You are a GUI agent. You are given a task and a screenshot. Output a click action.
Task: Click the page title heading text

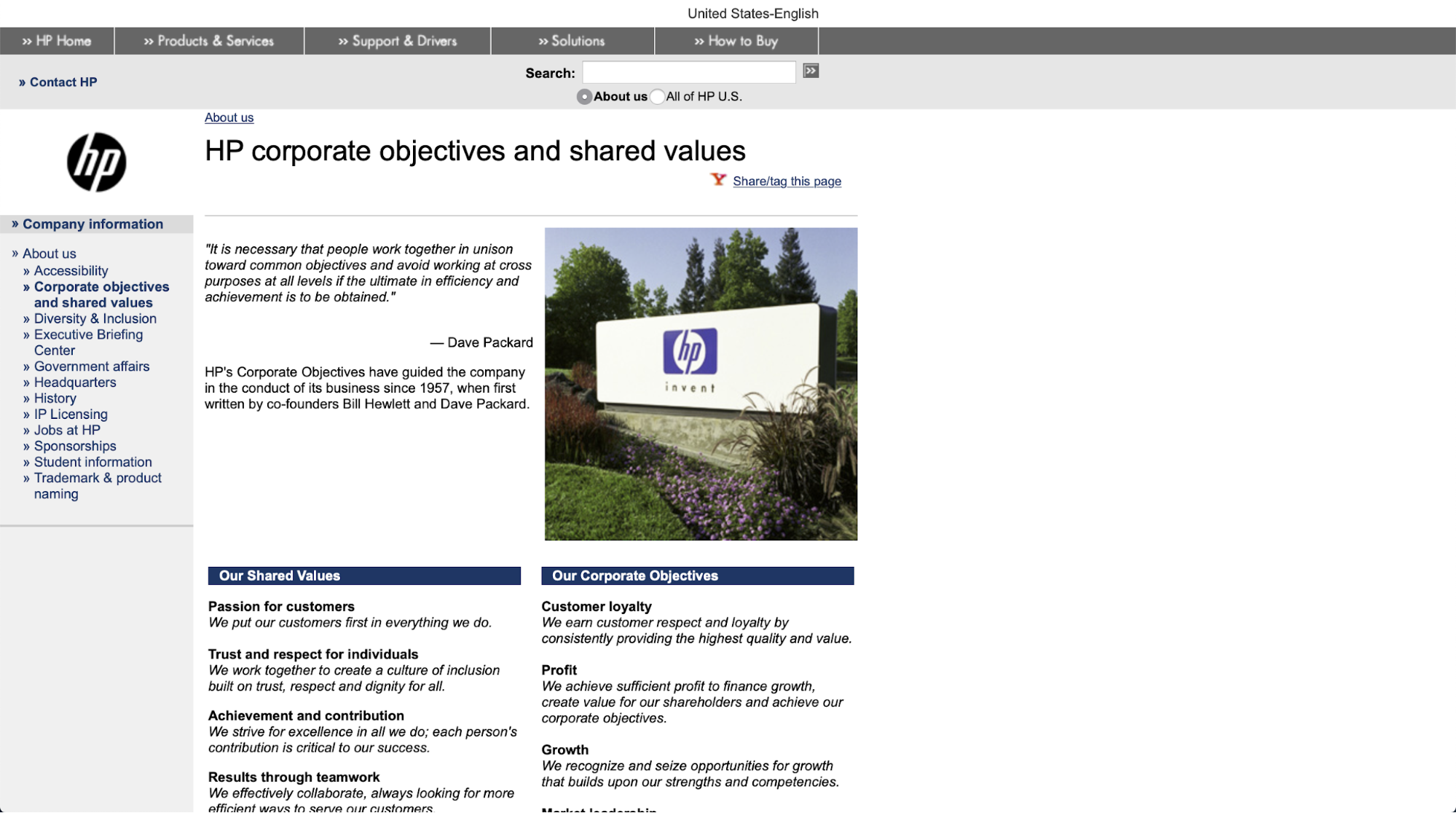click(x=475, y=151)
